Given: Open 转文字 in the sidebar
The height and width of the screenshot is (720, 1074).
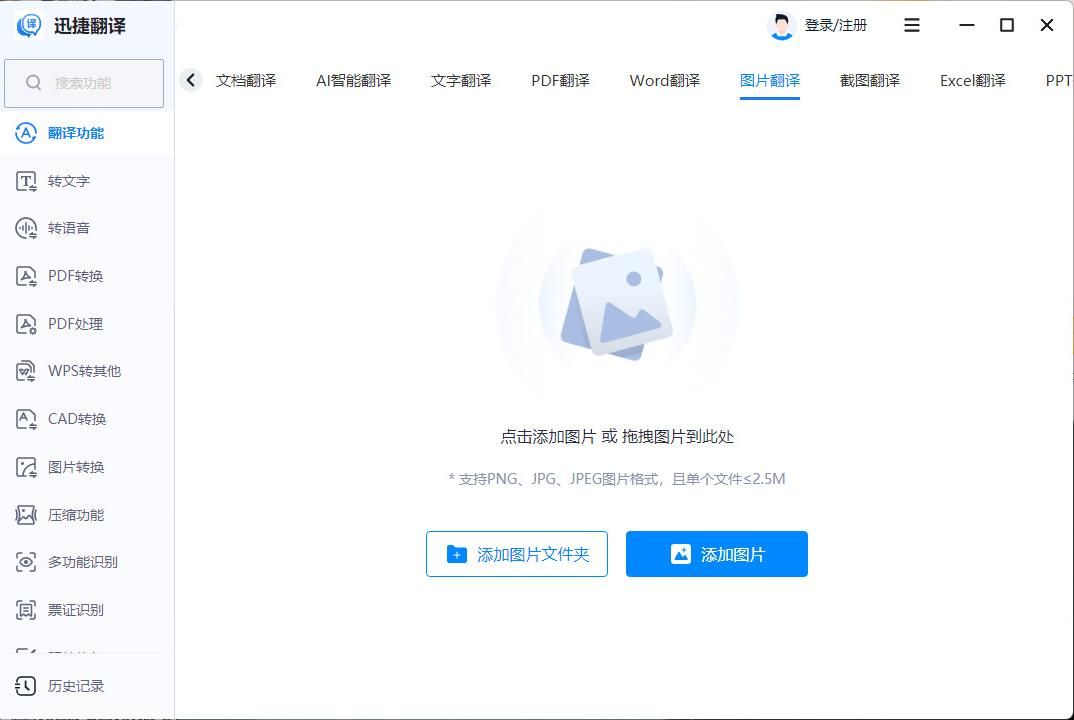Looking at the screenshot, I should click(x=87, y=181).
